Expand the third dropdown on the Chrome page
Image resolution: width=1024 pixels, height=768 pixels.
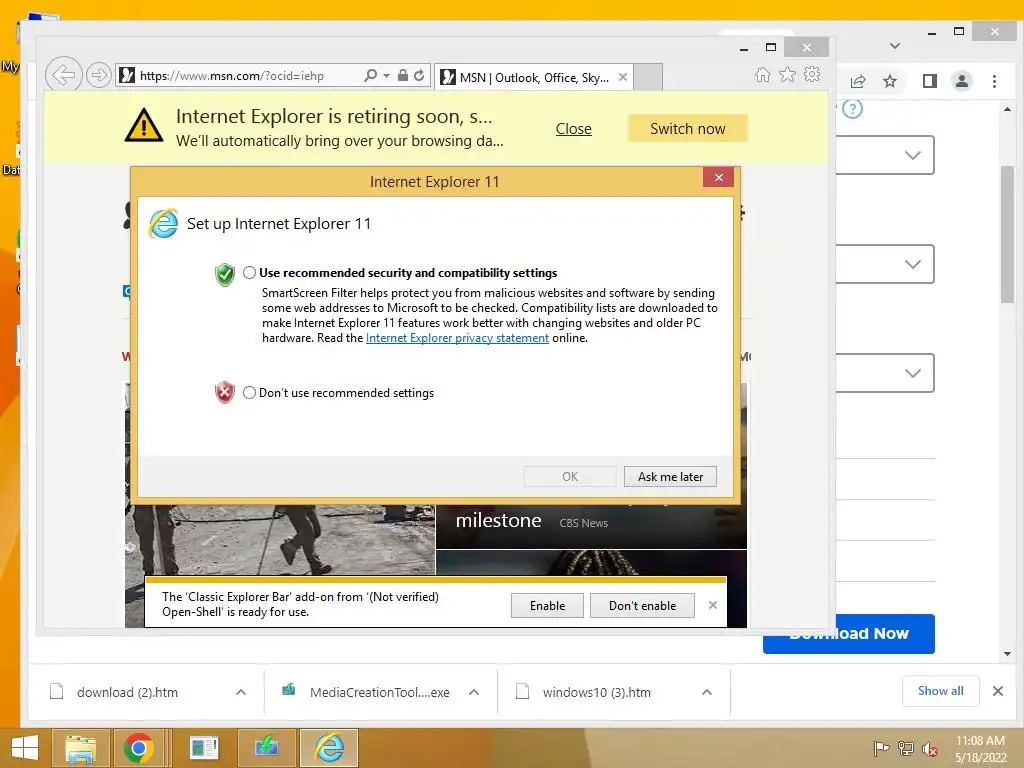(x=912, y=373)
